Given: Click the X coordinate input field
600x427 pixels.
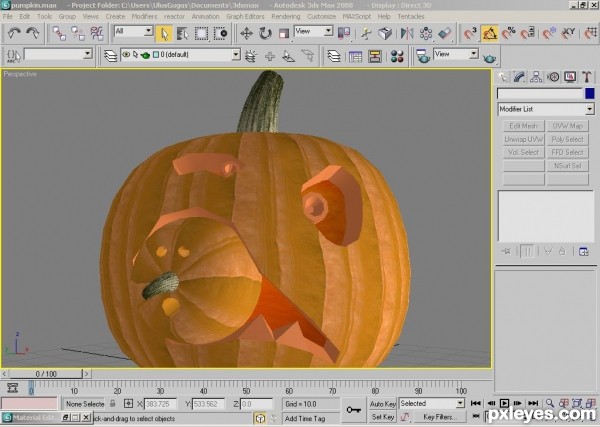Looking at the screenshot, I should point(160,404).
